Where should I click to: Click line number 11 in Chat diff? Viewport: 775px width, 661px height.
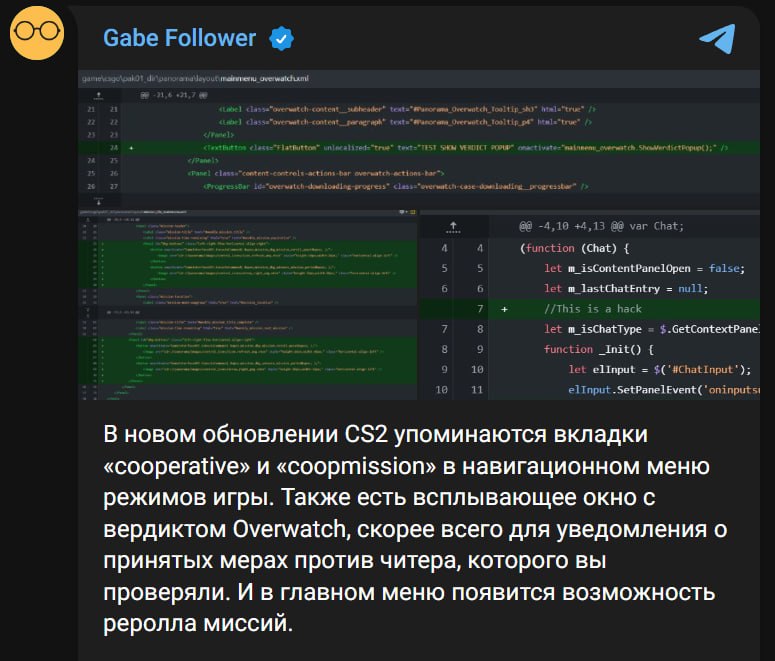[x=476, y=390]
